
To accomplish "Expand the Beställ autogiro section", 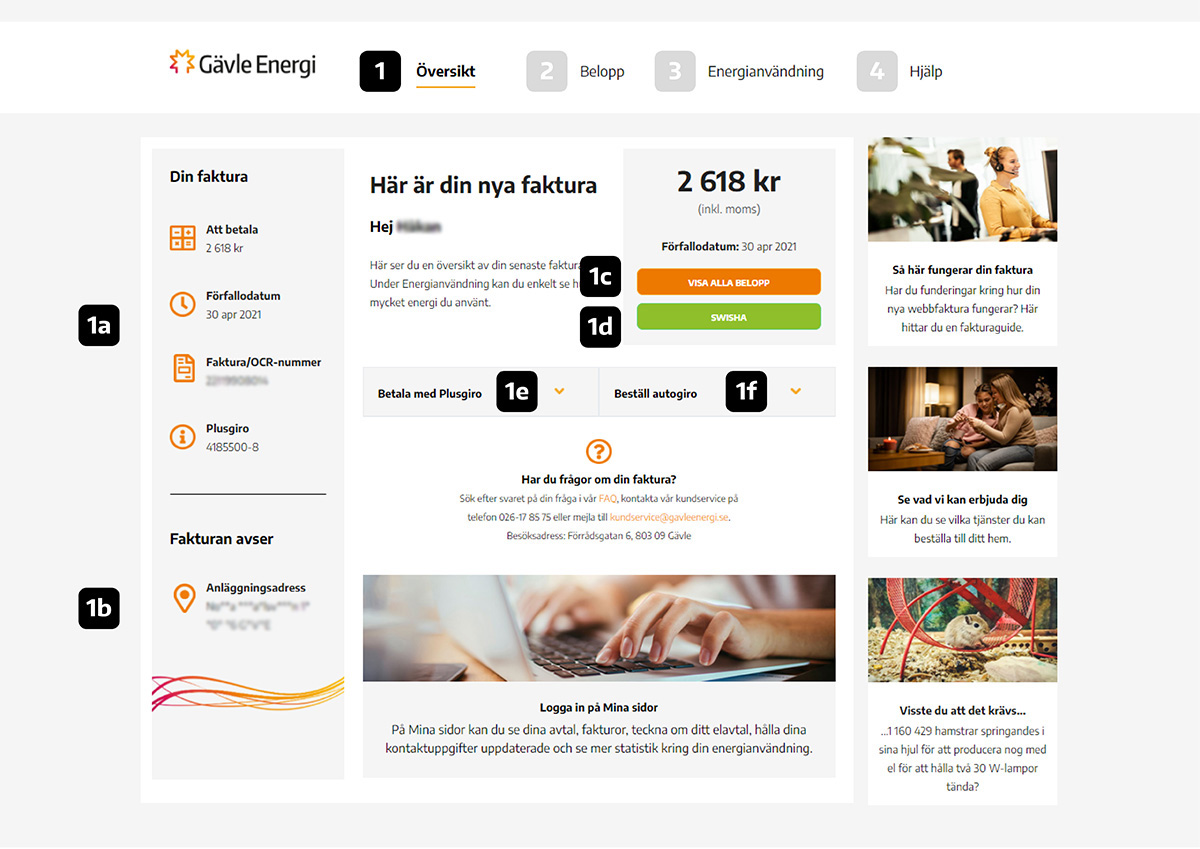I will coord(717,392).
